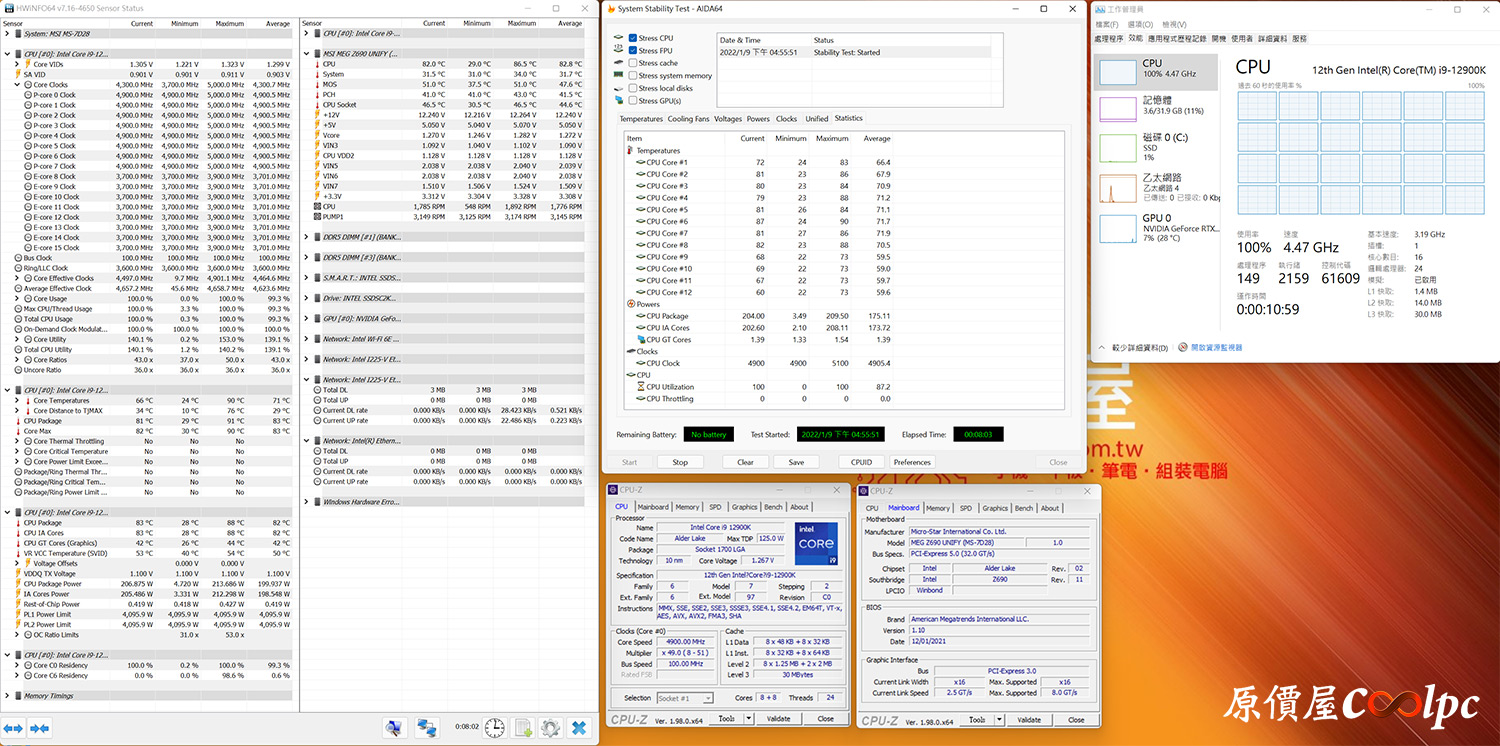Image resolution: width=1500 pixels, height=746 pixels.
Task: Click Close button in right CPU-Z window
Action: [x=1076, y=720]
